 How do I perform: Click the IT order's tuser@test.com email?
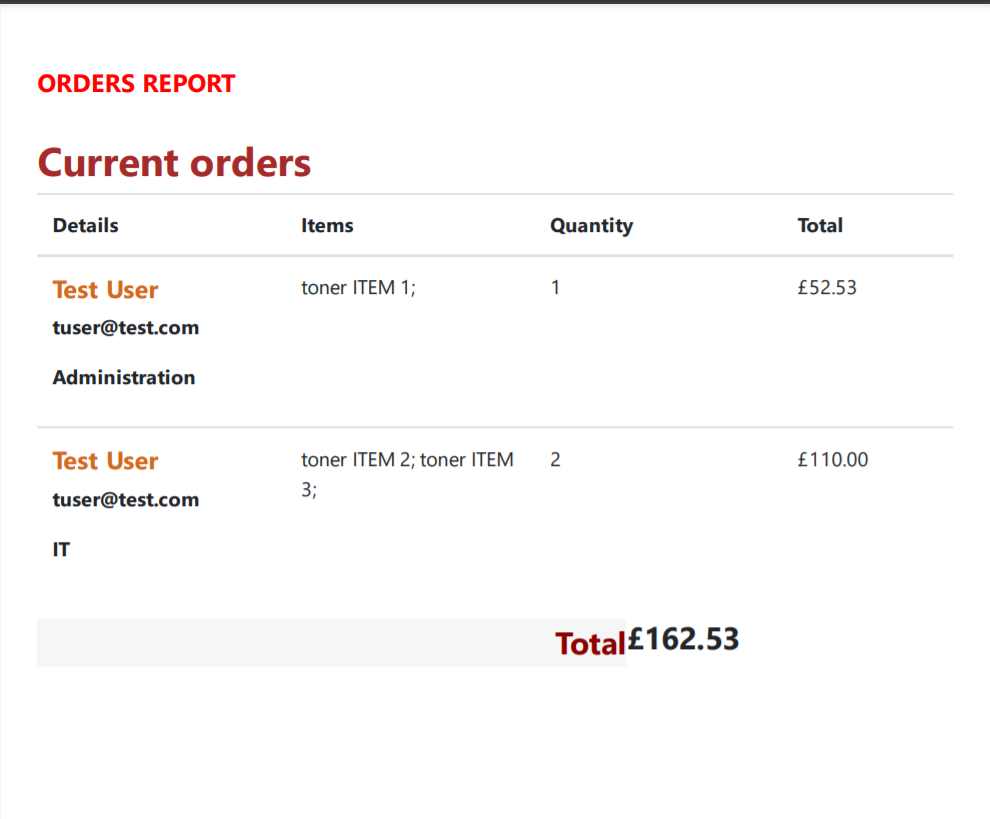(x=126, y=499)
